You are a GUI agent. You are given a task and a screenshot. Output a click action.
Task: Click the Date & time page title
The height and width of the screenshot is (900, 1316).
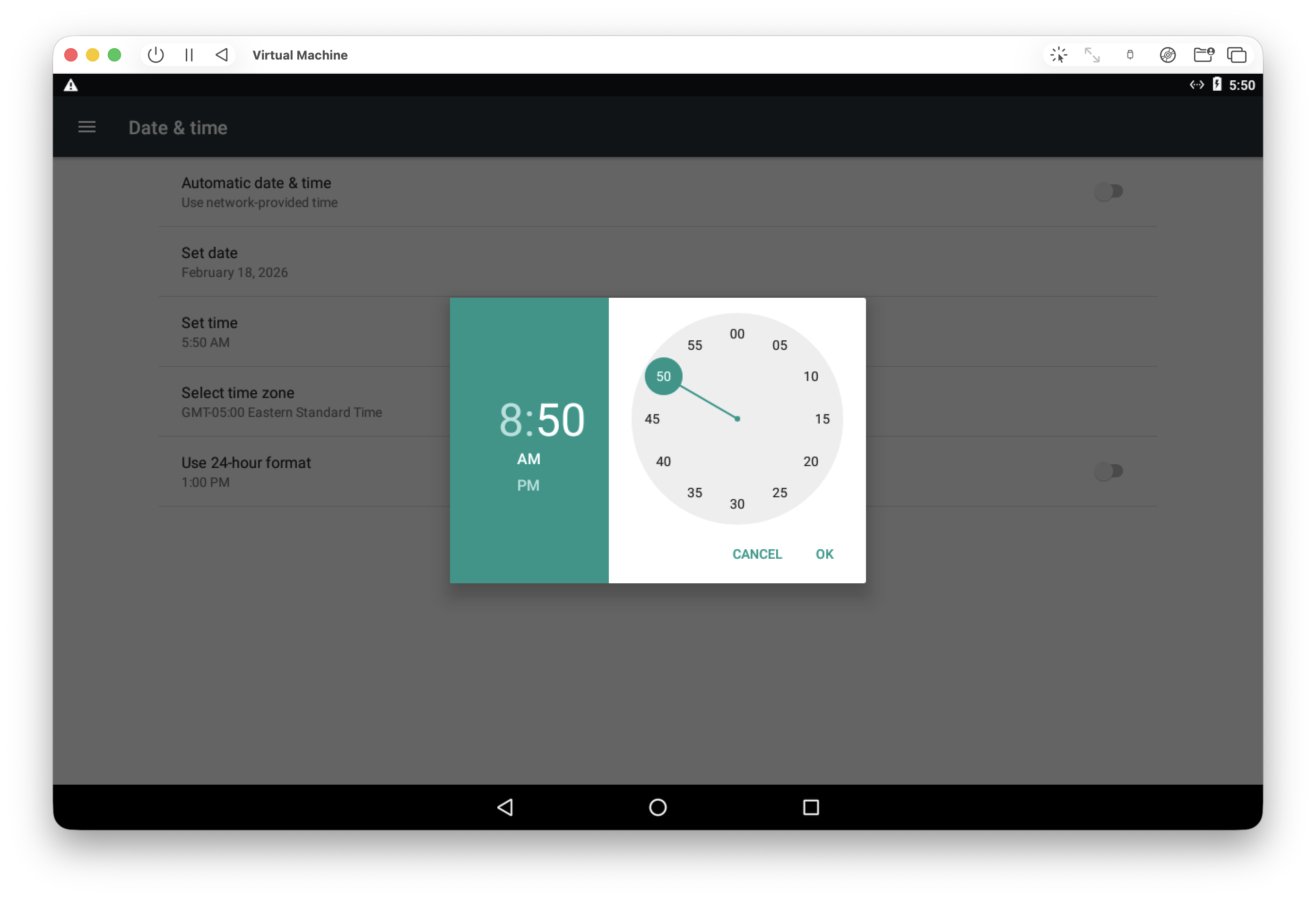coord(178,128)
